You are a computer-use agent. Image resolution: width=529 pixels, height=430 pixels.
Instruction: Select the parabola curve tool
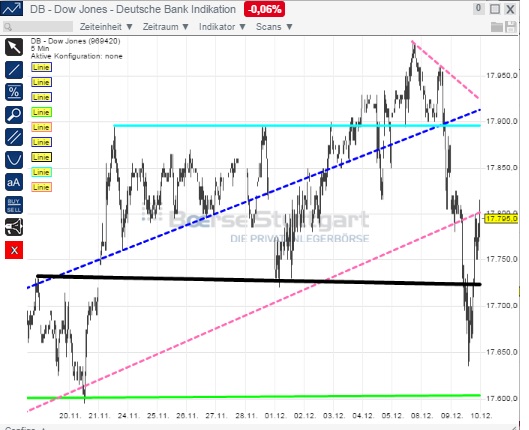pos(14,160)
